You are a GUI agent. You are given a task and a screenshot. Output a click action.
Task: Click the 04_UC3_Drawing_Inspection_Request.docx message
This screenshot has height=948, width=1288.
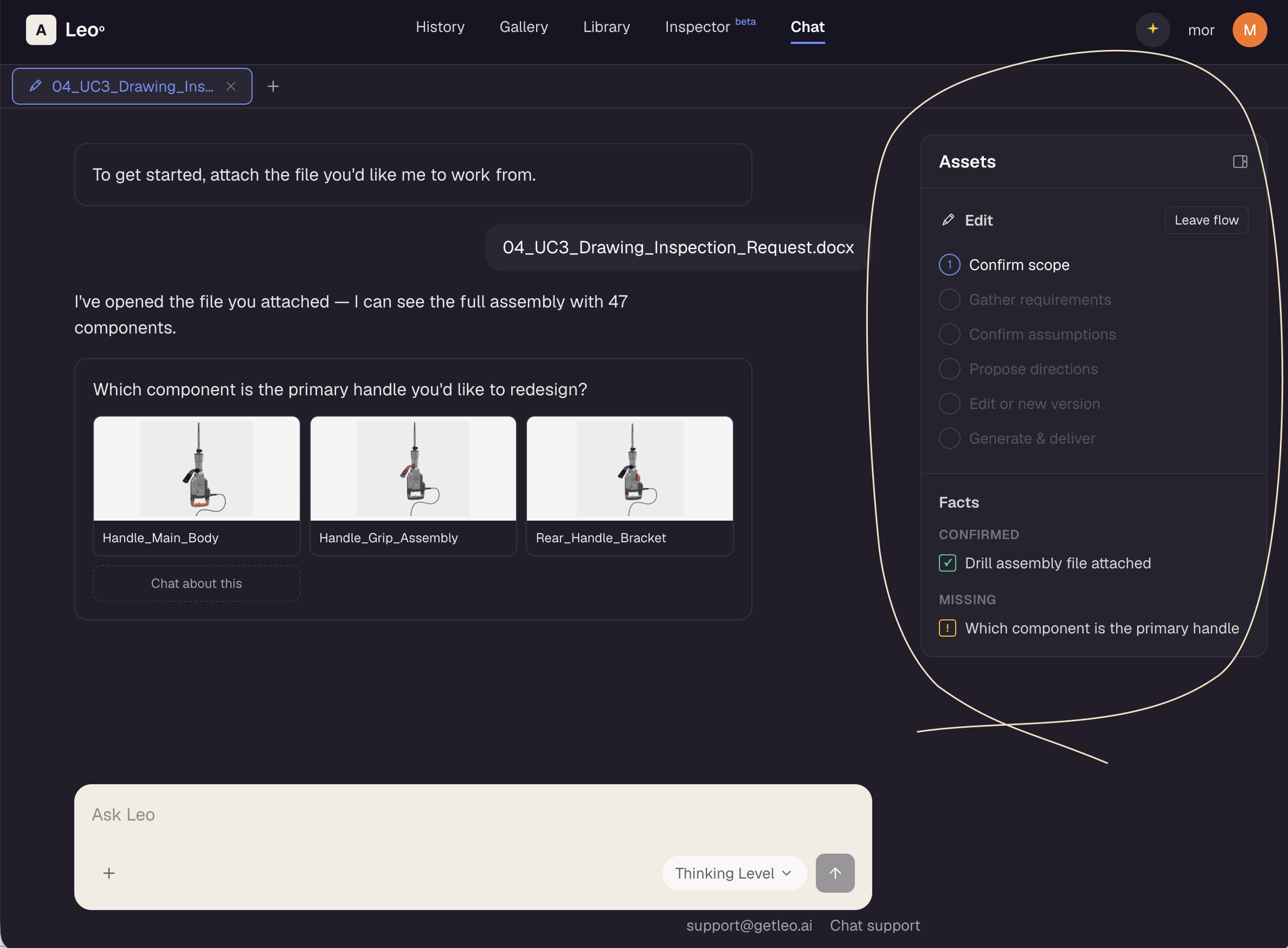click(678, 247)
